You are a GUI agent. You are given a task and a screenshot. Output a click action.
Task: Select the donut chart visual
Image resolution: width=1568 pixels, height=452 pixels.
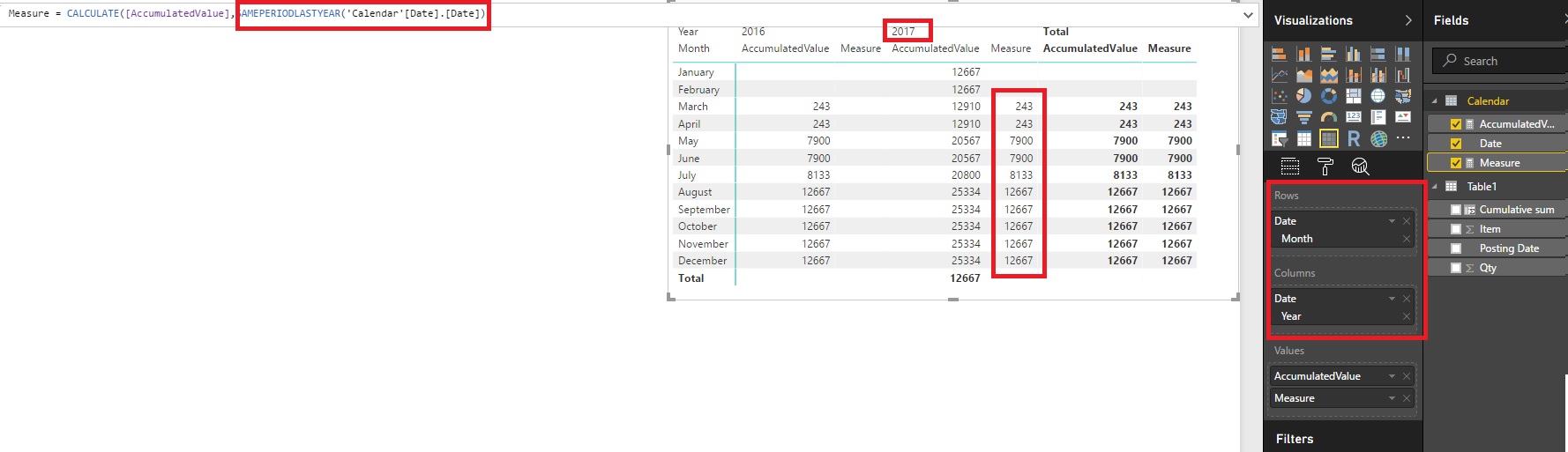point(1329,96)
